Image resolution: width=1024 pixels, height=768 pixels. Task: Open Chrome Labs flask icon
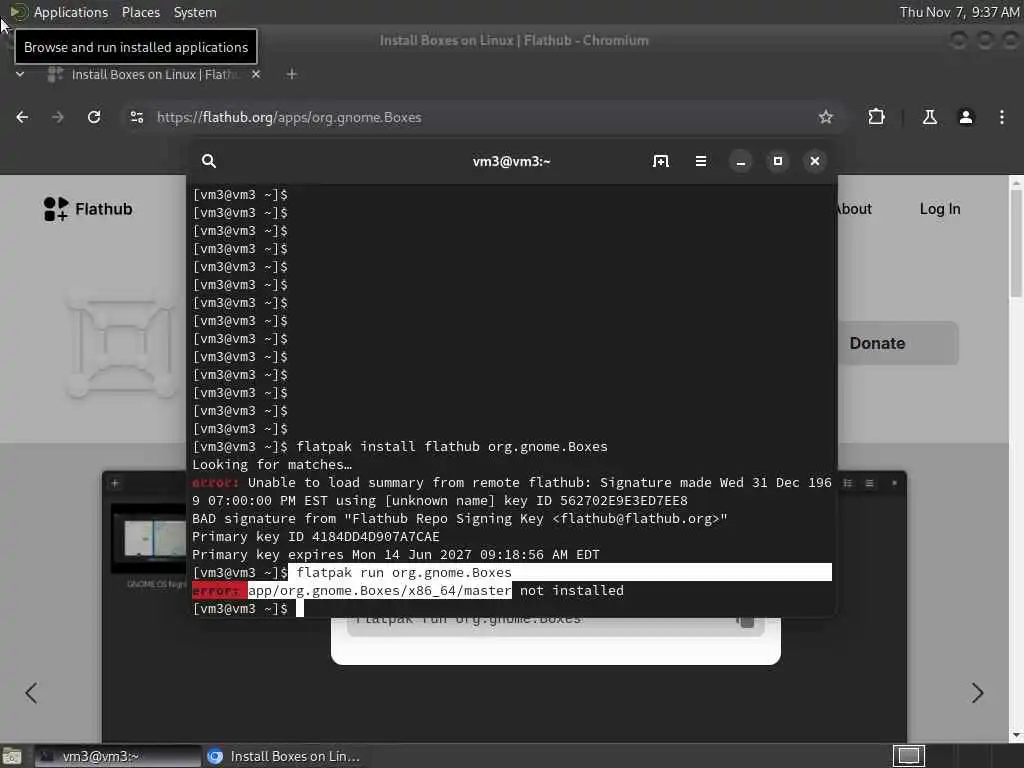click(x=929, y=117)
